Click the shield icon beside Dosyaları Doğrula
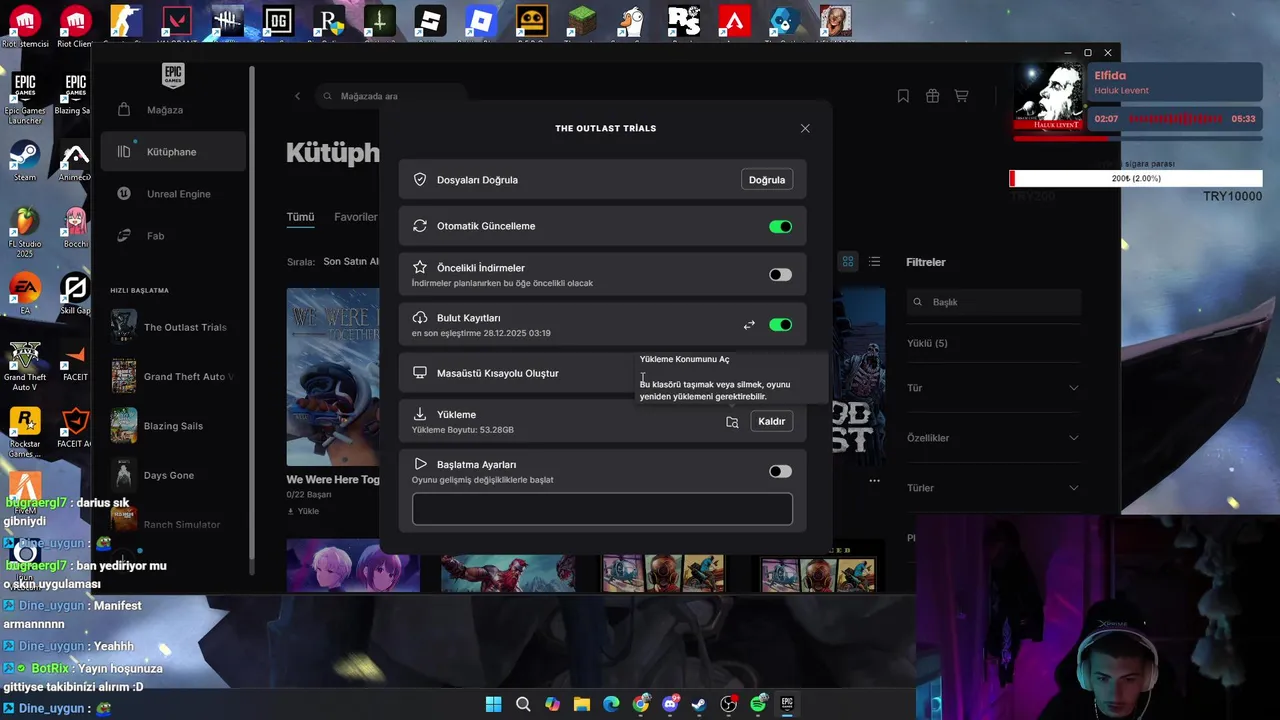 point(420,180)
